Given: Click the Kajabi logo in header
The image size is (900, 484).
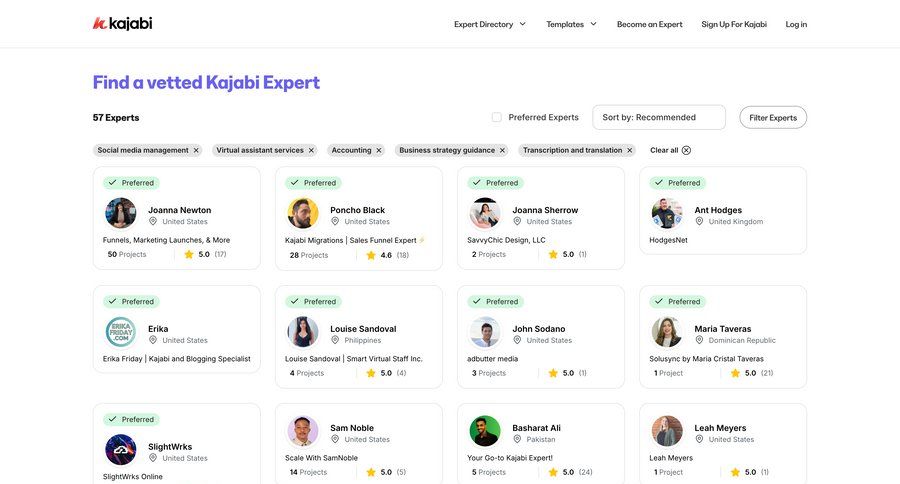Looking at the screenshot, I should (122, 23).
